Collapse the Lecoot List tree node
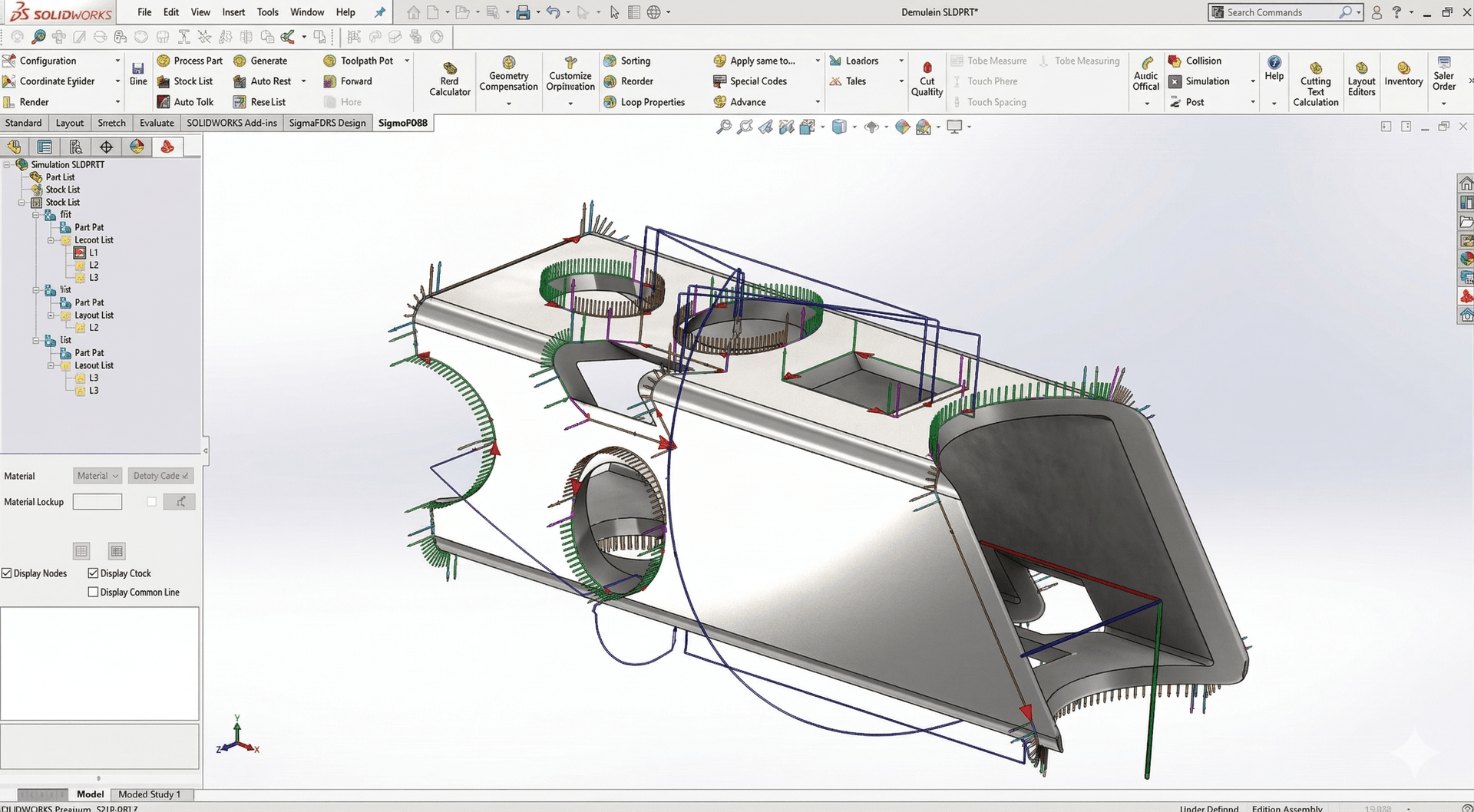The width and height of the screenshot is (1474, 812). [x=51, y=240]
